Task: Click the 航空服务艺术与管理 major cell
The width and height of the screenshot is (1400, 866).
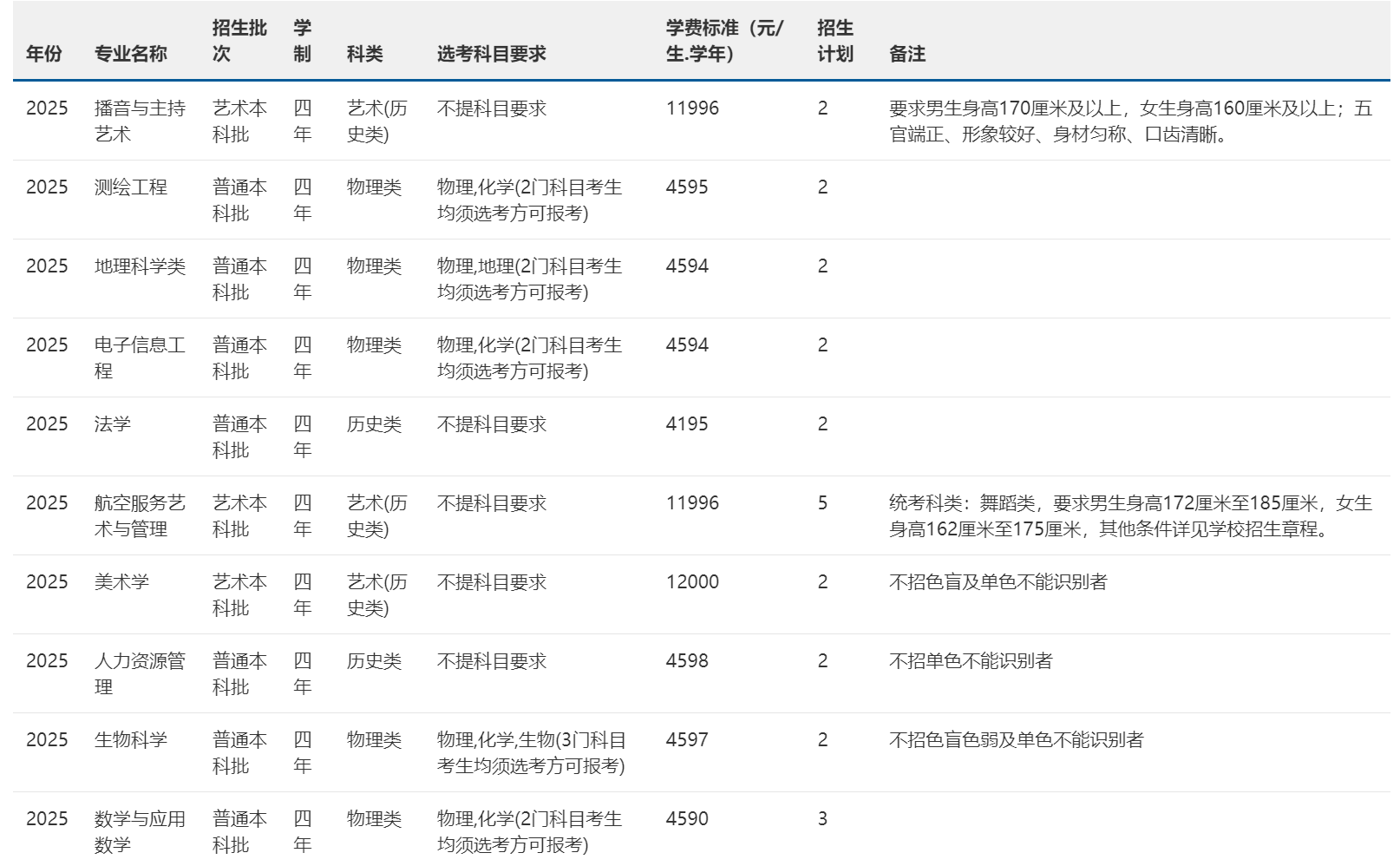Action: click(140, 515)
